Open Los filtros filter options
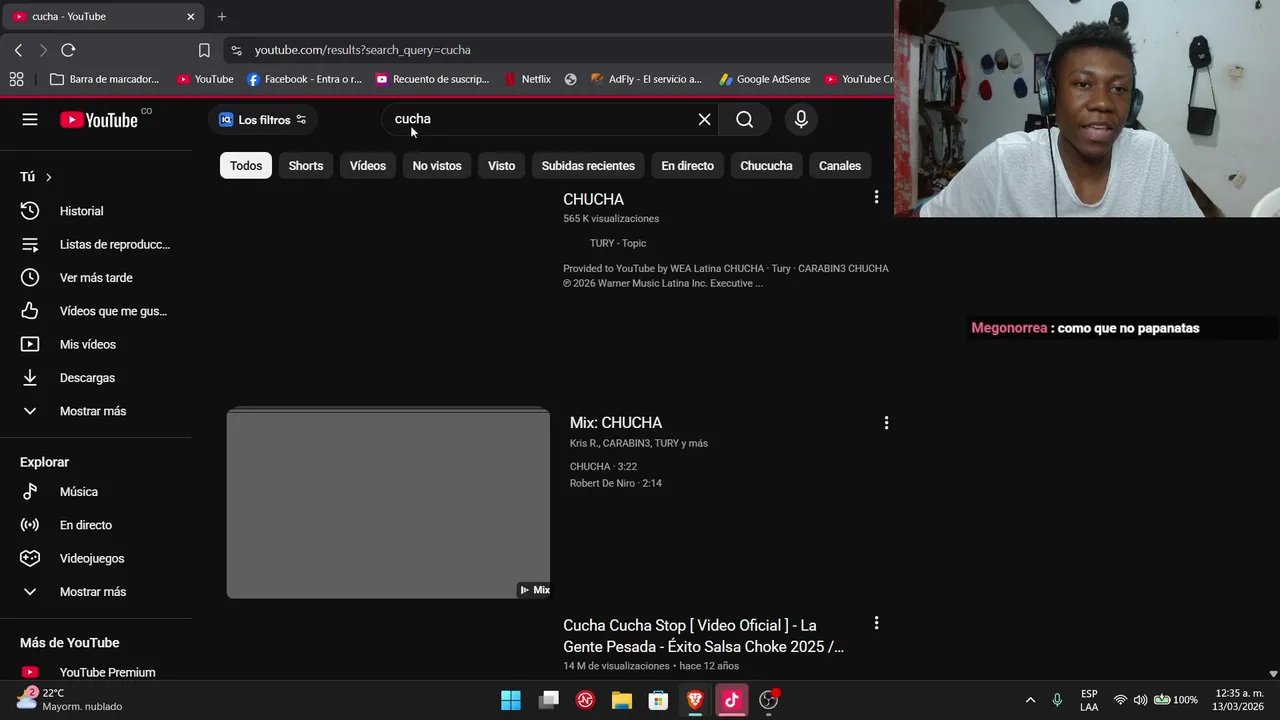Screen dimensions: 1280x720 (x=263, y=120)
